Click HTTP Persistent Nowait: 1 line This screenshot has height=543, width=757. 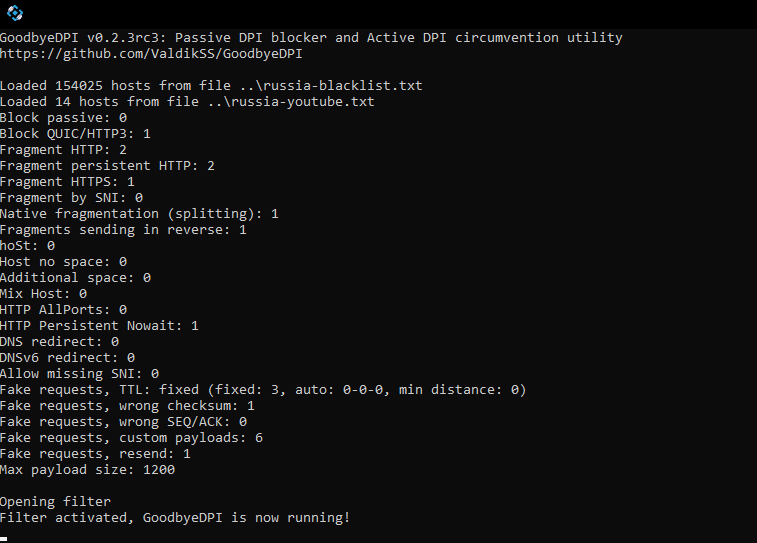99,325
